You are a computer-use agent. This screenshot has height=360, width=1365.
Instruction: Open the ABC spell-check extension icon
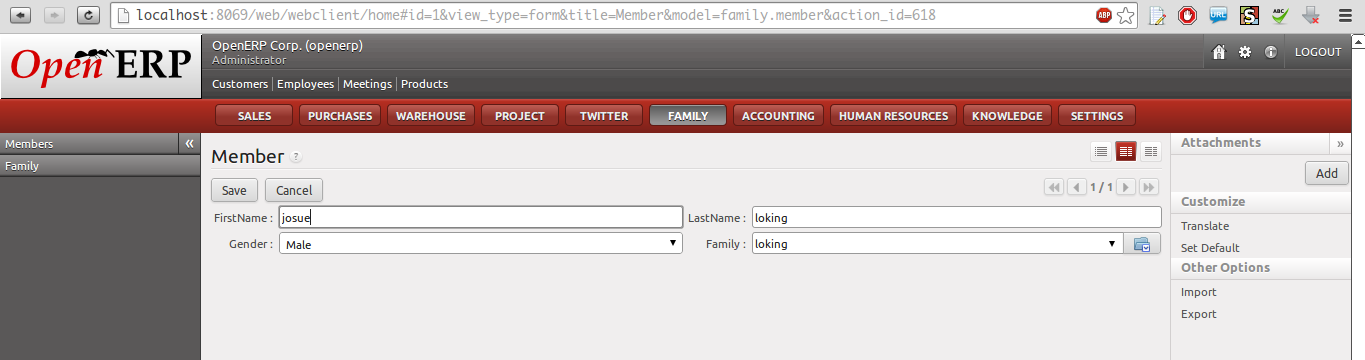pyautogui.click(x=1280, y=15)
